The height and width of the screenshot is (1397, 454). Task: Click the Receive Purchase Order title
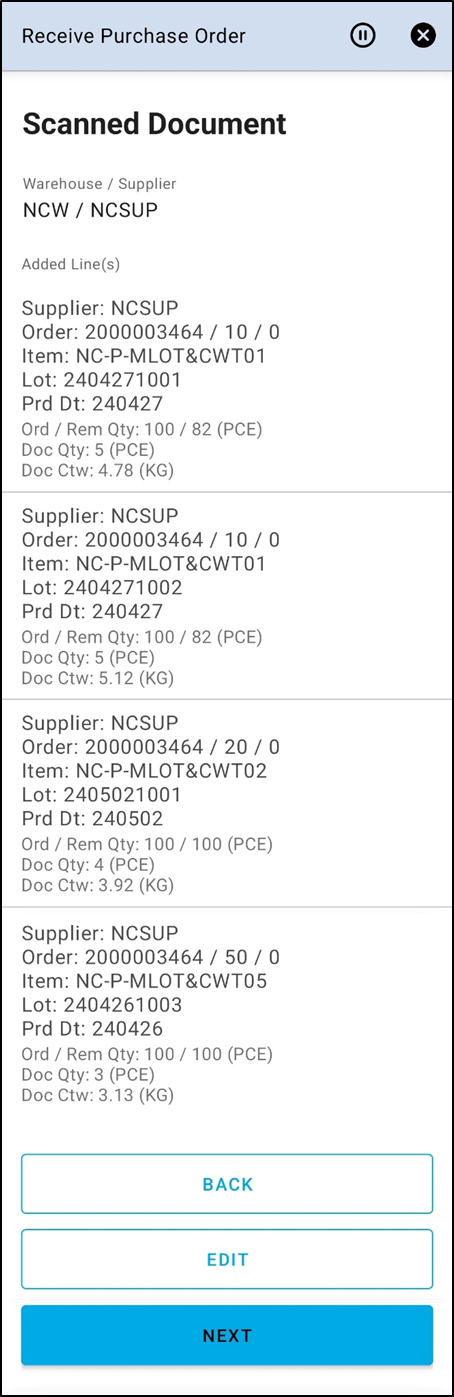coord(134,37)
